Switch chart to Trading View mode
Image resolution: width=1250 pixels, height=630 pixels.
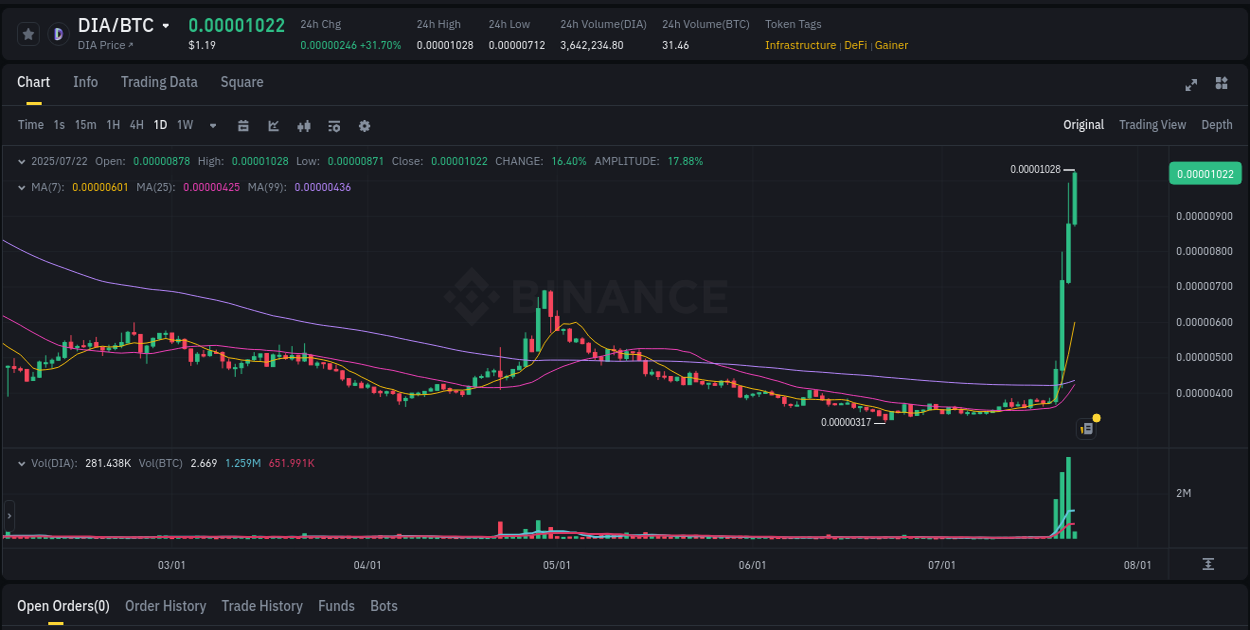pyautogui.click(x=1152, y=125)
